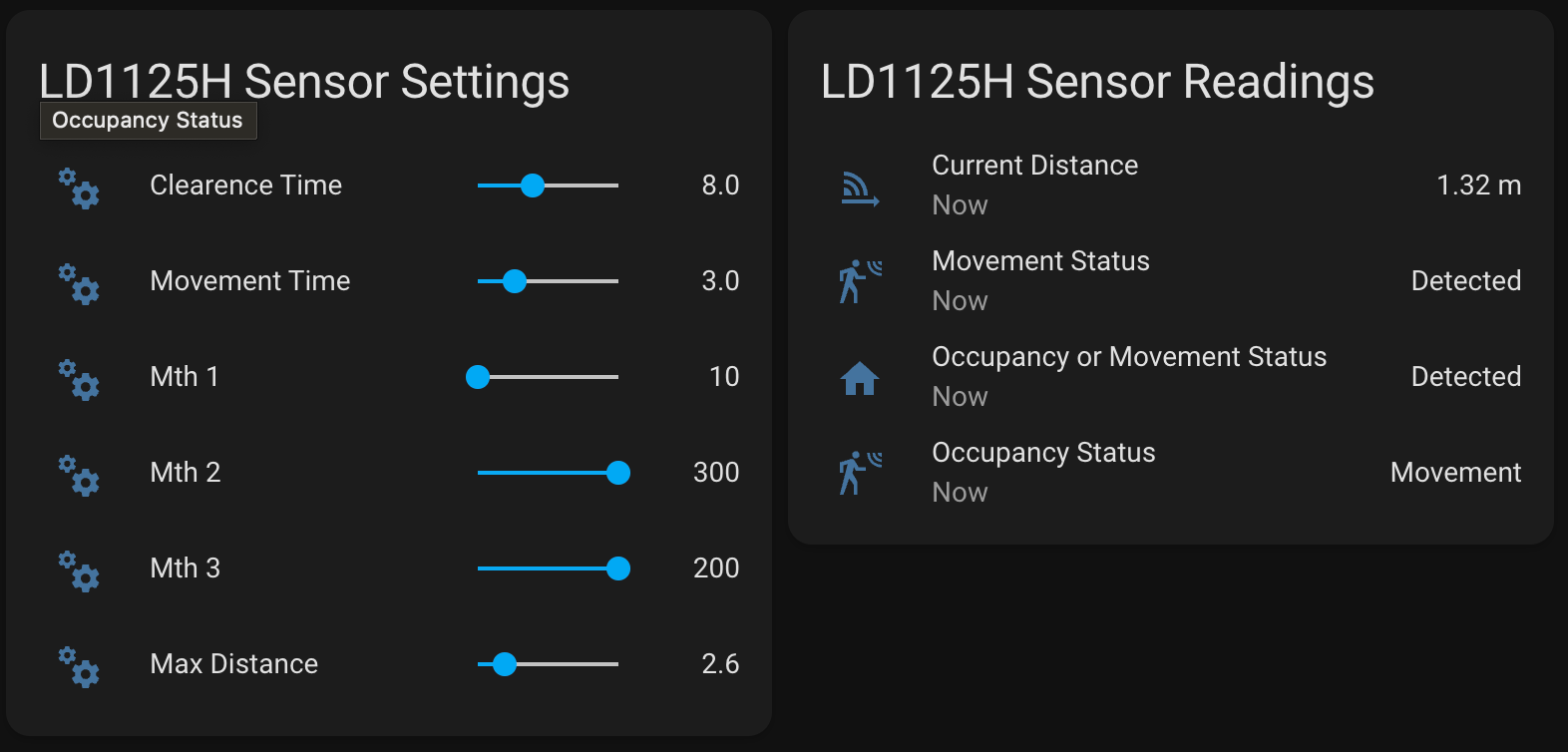Open the Current Distance entity details
The height and width of the screenshot is (752, 1568).
coord(1034,166)
